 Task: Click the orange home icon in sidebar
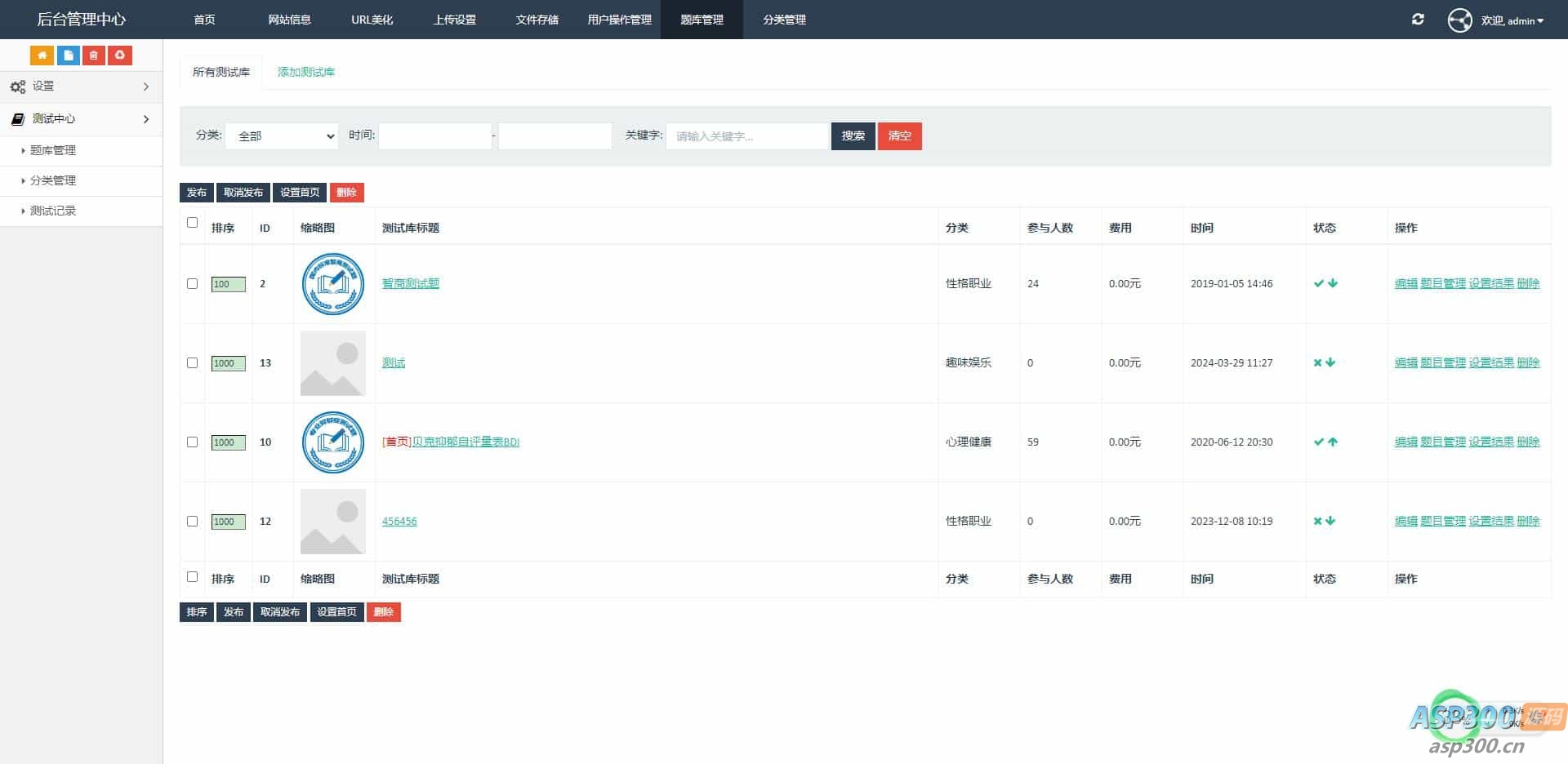point(42,56)
